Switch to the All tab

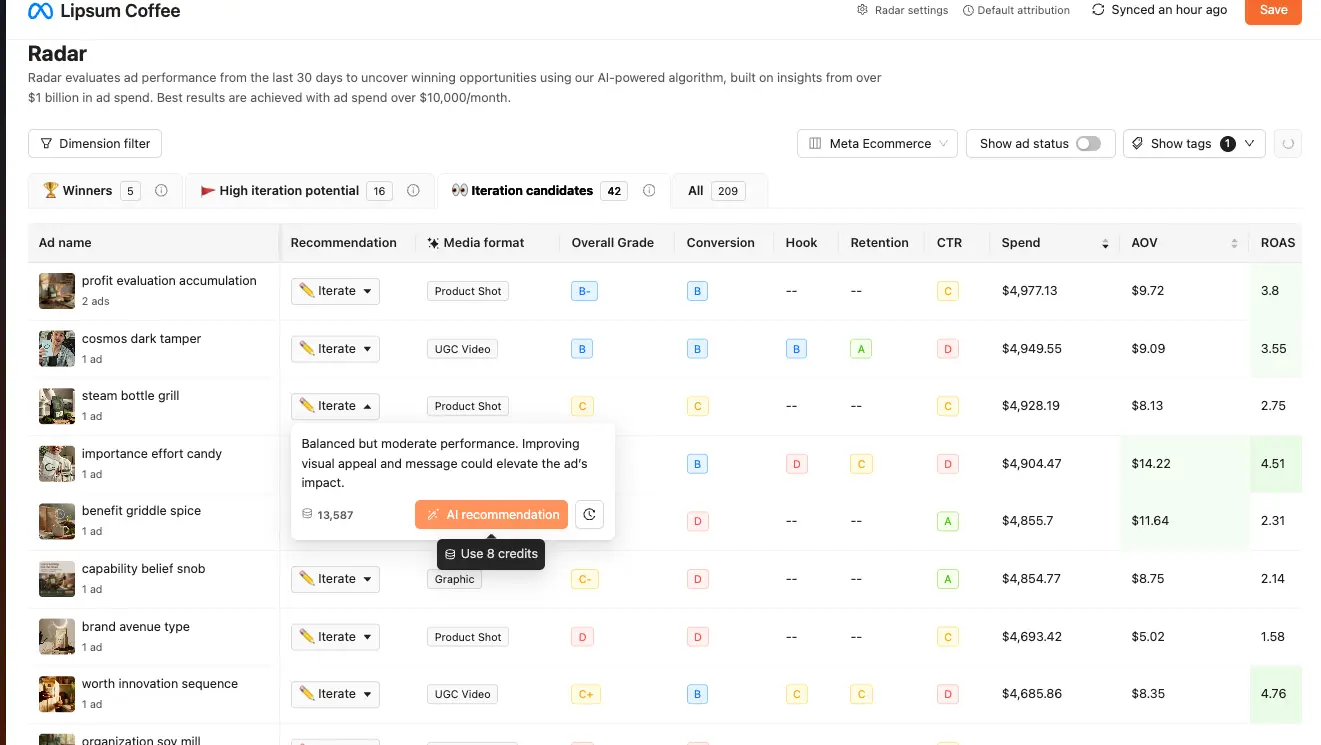pyautogui.click(x=716, y=191)
